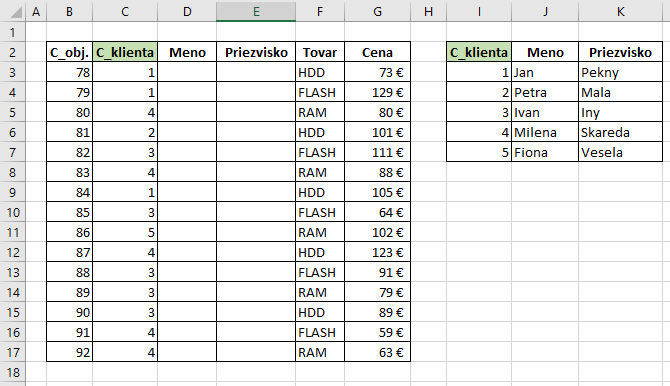
Task: Click the cell containing Pekny
Action: (620, 72)
